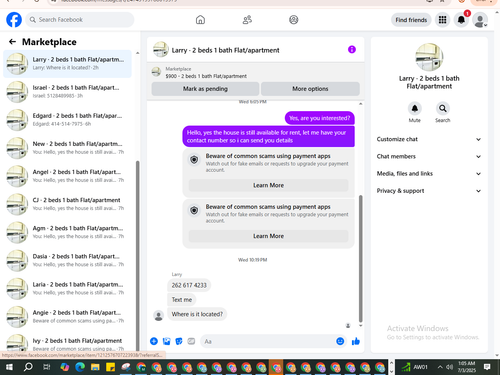This screenshot has height=375, width=500.
Task: Open the volume icon in system tray
Action: 449,367
